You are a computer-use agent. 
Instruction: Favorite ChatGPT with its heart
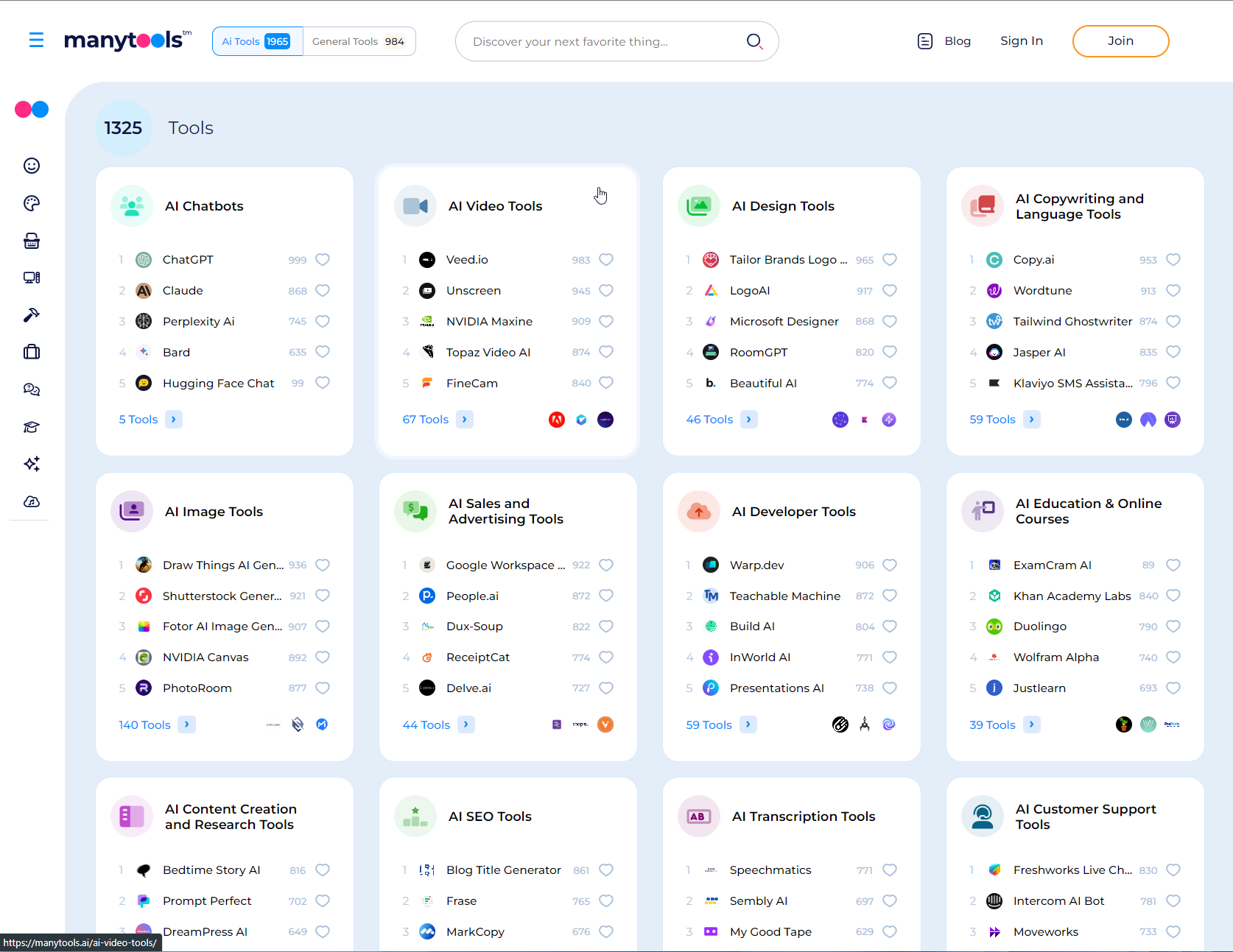click(x=323, y=260)
